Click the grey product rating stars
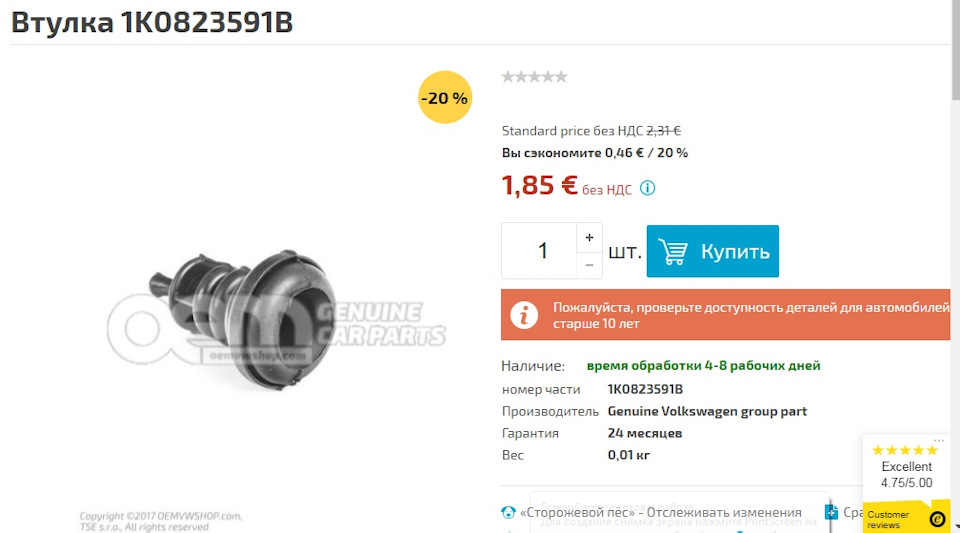960x533 pixels. [x=534, y=76]
